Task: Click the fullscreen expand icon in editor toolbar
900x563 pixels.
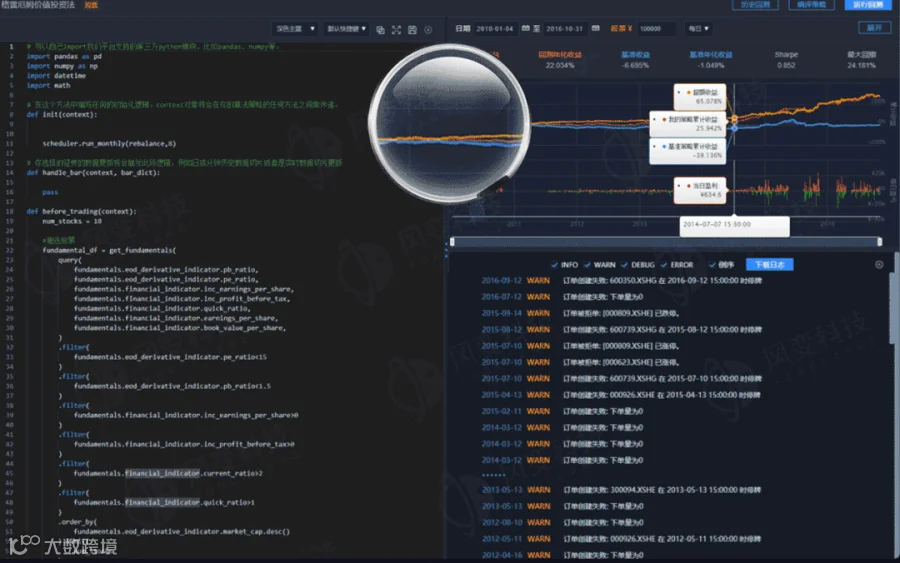Action: [396, 30]
